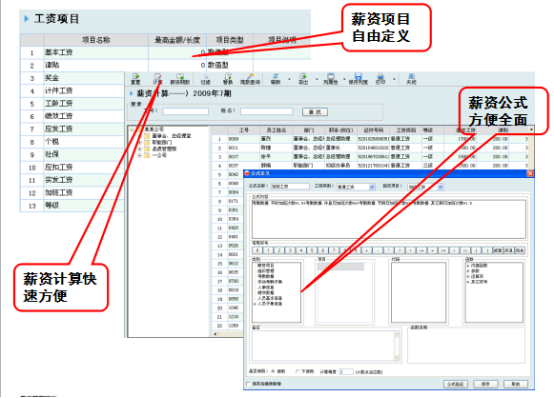Click the remarks box scrollbar down arrow

tap(397, 358)
